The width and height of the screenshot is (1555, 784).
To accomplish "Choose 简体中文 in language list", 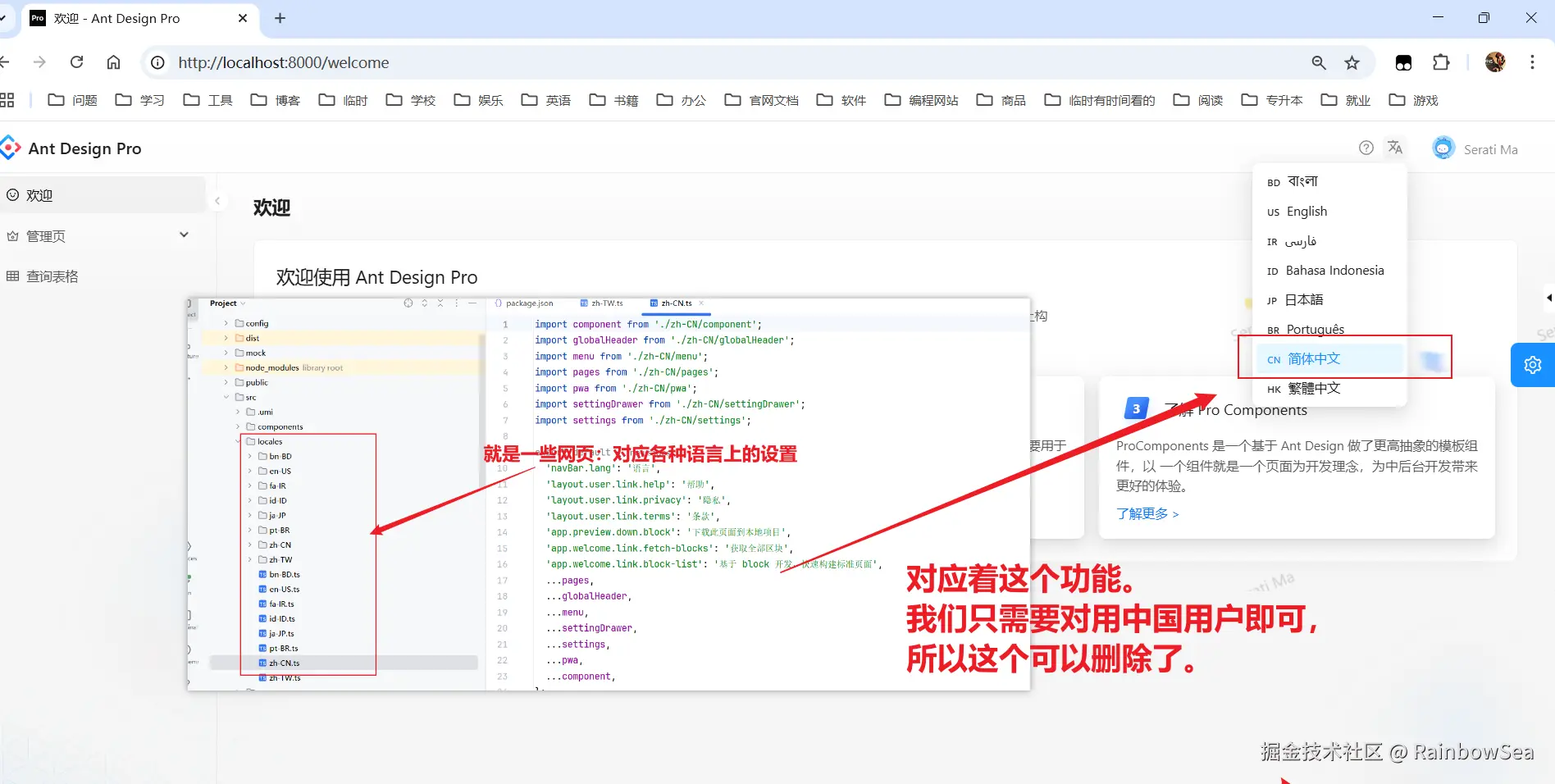I will coord(1313,359).
